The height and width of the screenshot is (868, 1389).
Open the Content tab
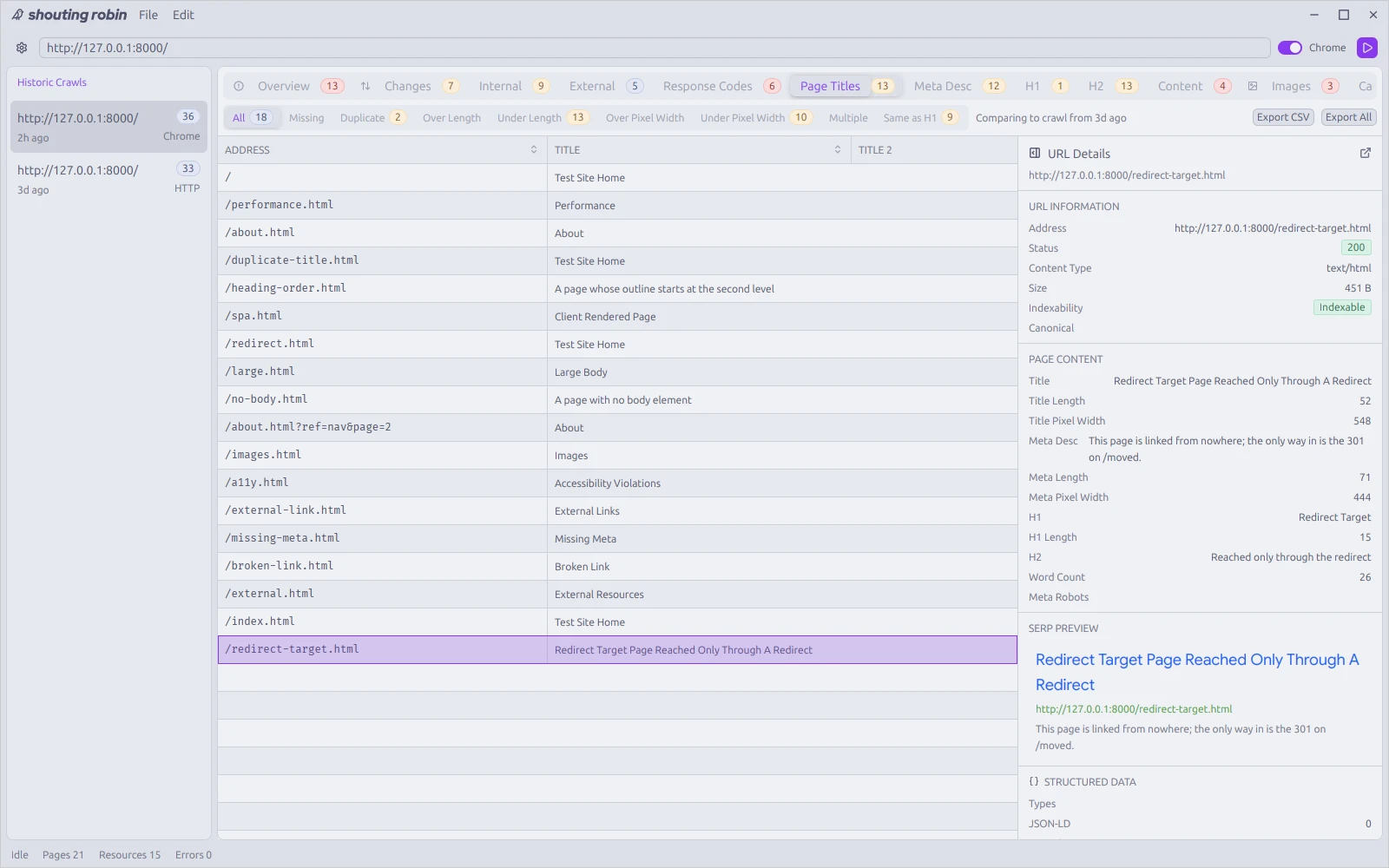click(1194, 86)
